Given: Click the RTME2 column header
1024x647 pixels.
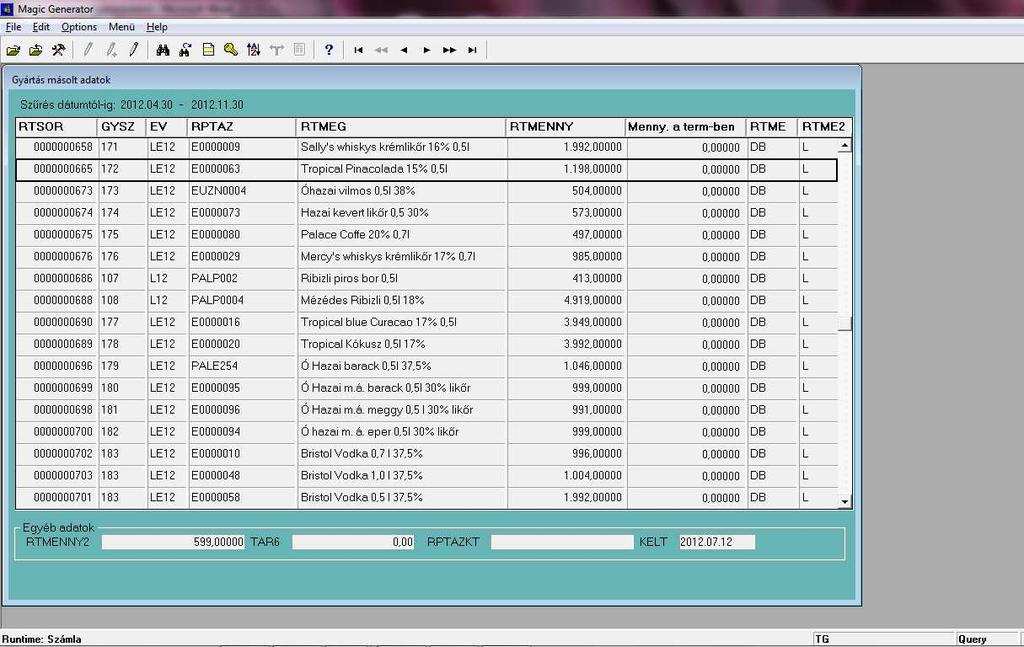Looking at the screenshot, I should pos(824,127).
